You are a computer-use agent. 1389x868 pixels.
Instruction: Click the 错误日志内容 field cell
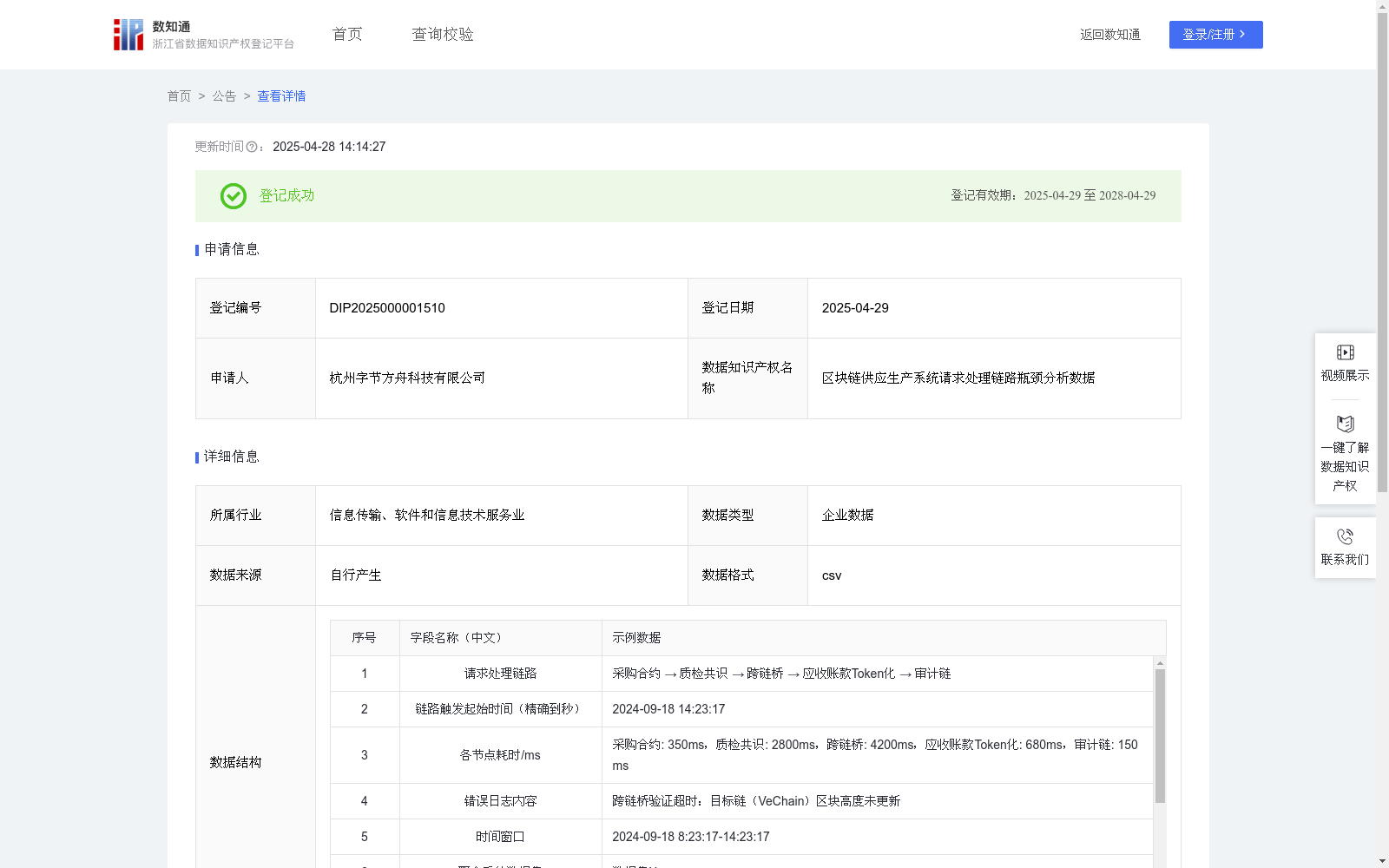click(x=500, y=801)
